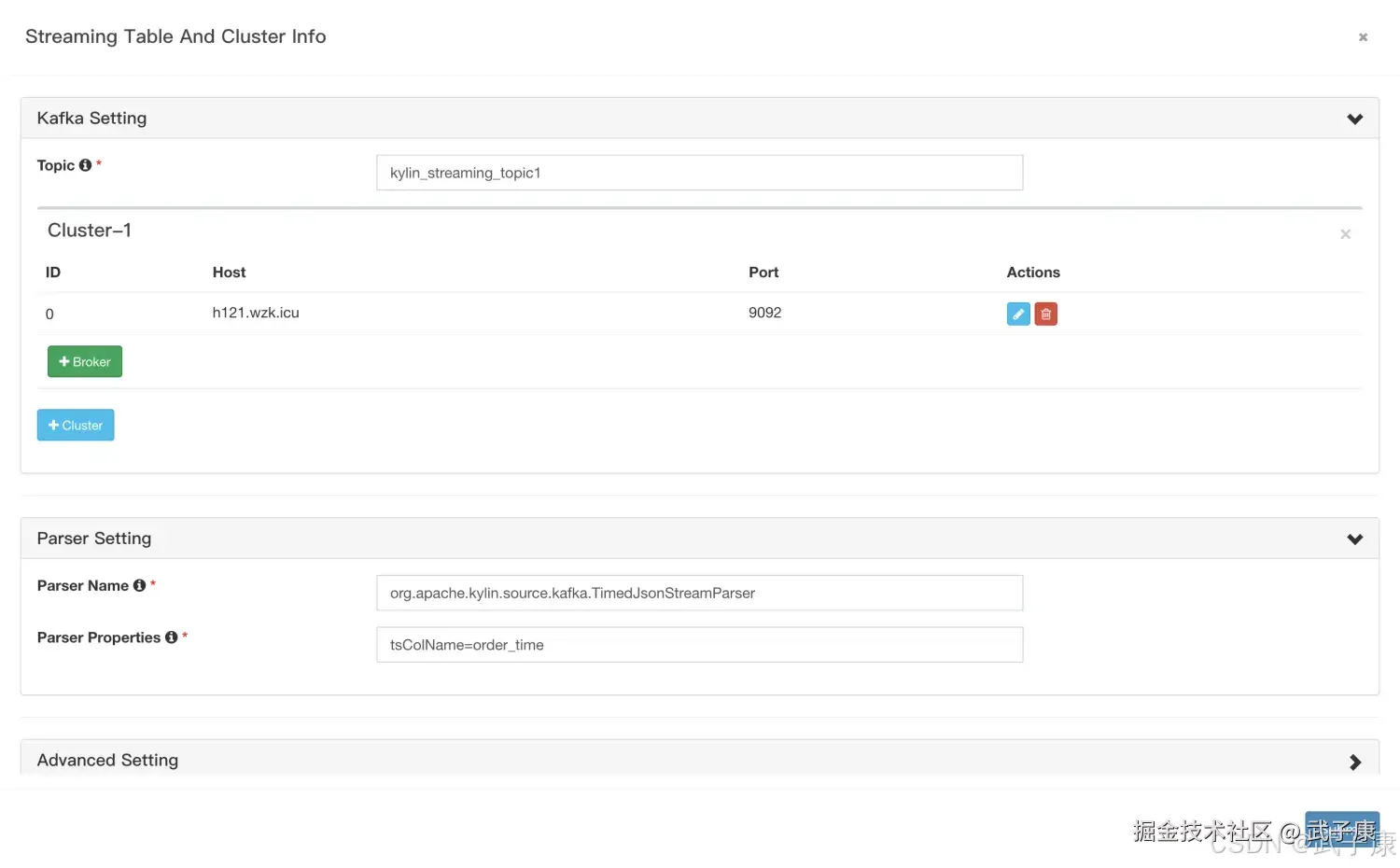Click the red trash delete broker icon

(x=1046, y=315)
